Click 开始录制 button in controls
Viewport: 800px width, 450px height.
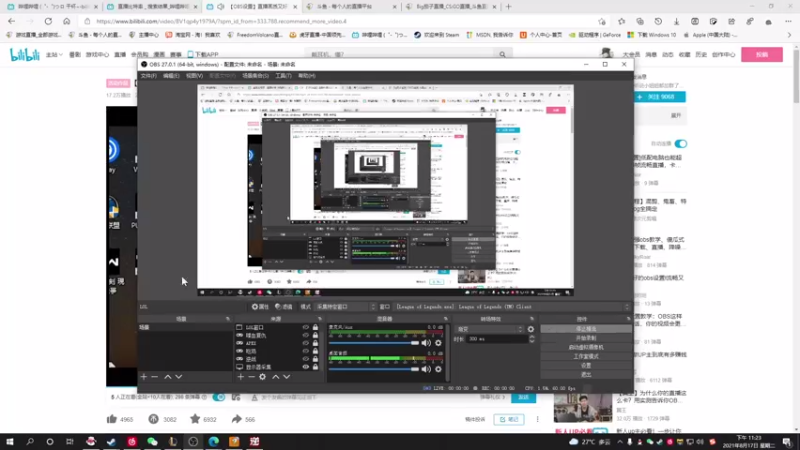(x=586, y=338)
